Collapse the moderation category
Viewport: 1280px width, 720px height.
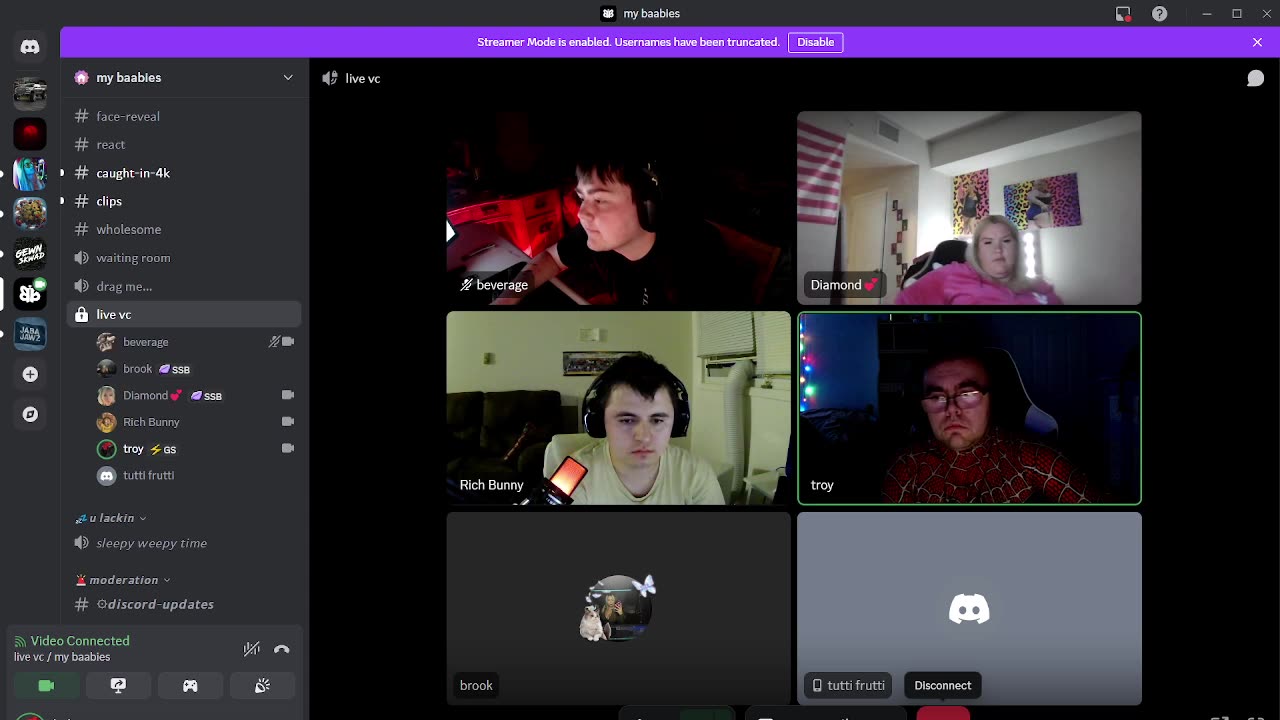click(x=123, y=580)
